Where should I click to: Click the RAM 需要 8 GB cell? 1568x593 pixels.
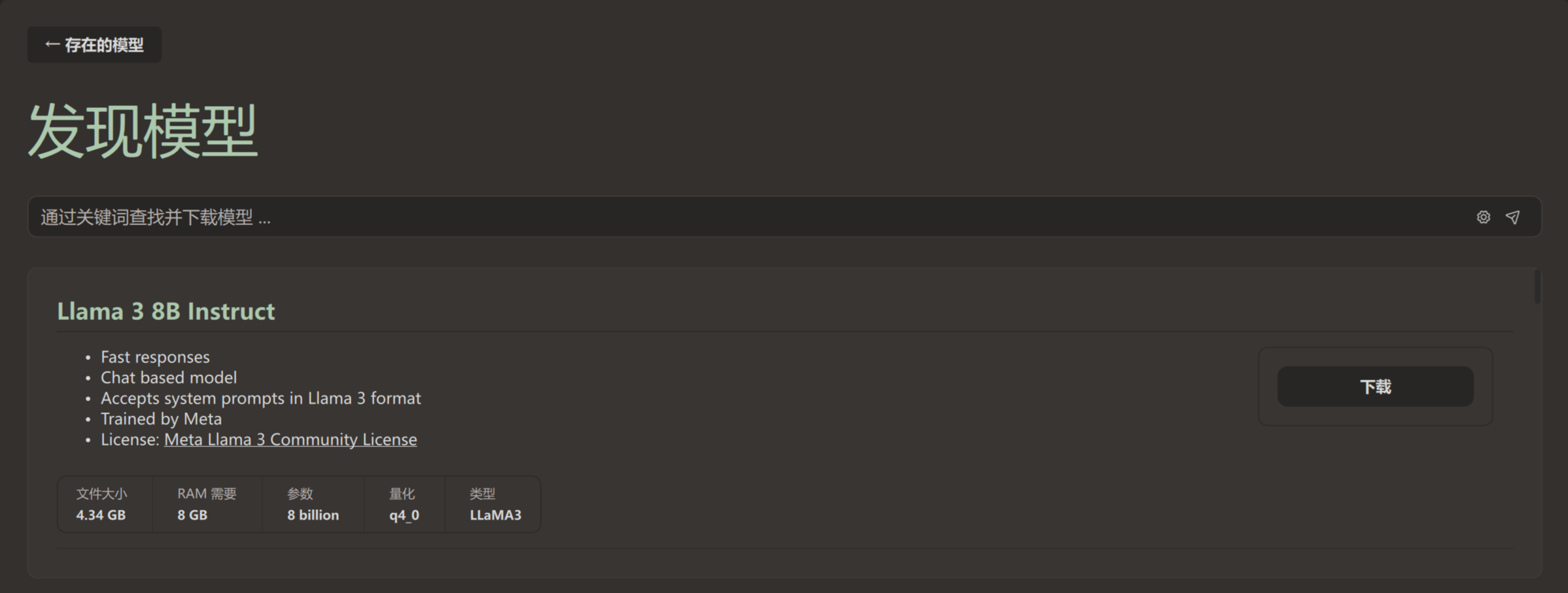coord(206,504)
